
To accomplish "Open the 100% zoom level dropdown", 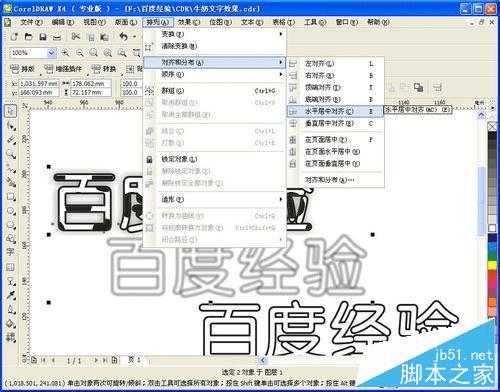I will click(x=51, y=53).
